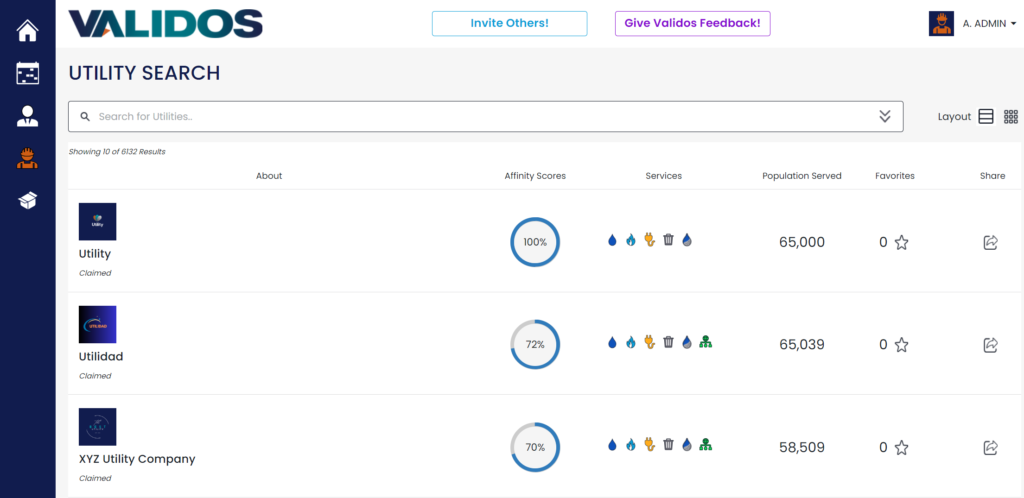The image size is (1024, 498).
Task: Open the A. ADMIN account dropdown
Action: click(989, 24)
